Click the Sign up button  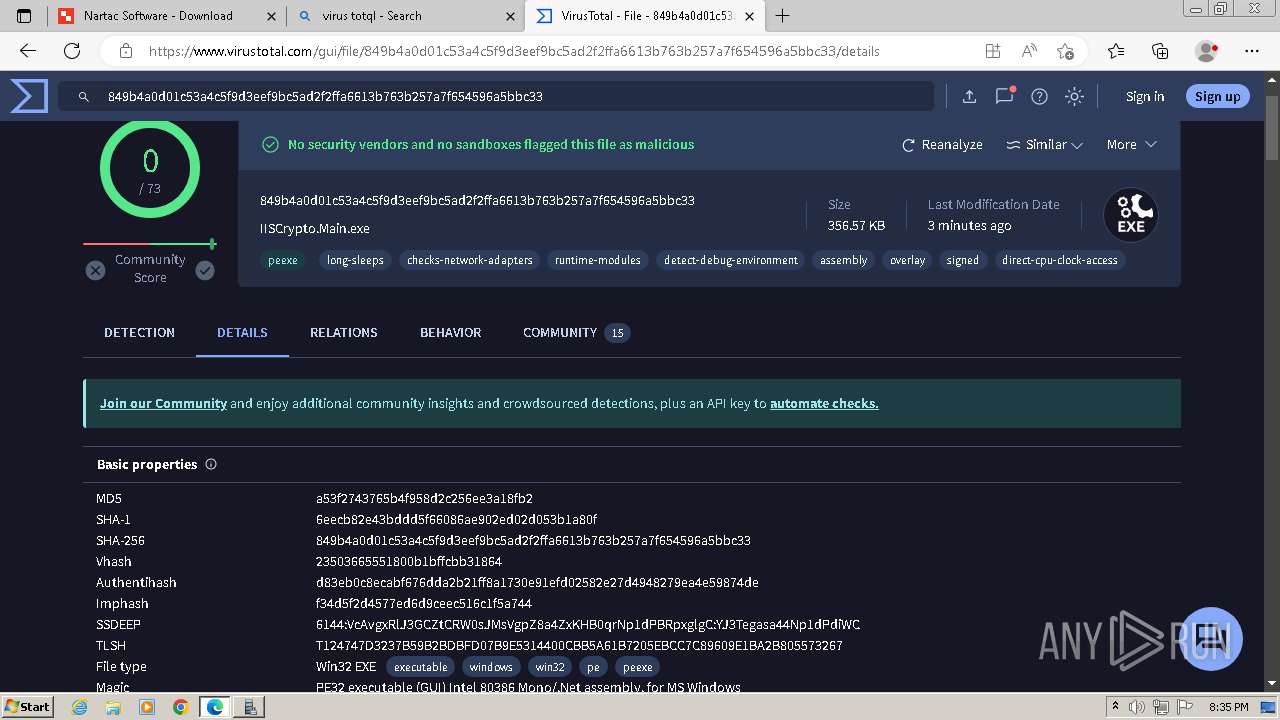pos(1217,96)
